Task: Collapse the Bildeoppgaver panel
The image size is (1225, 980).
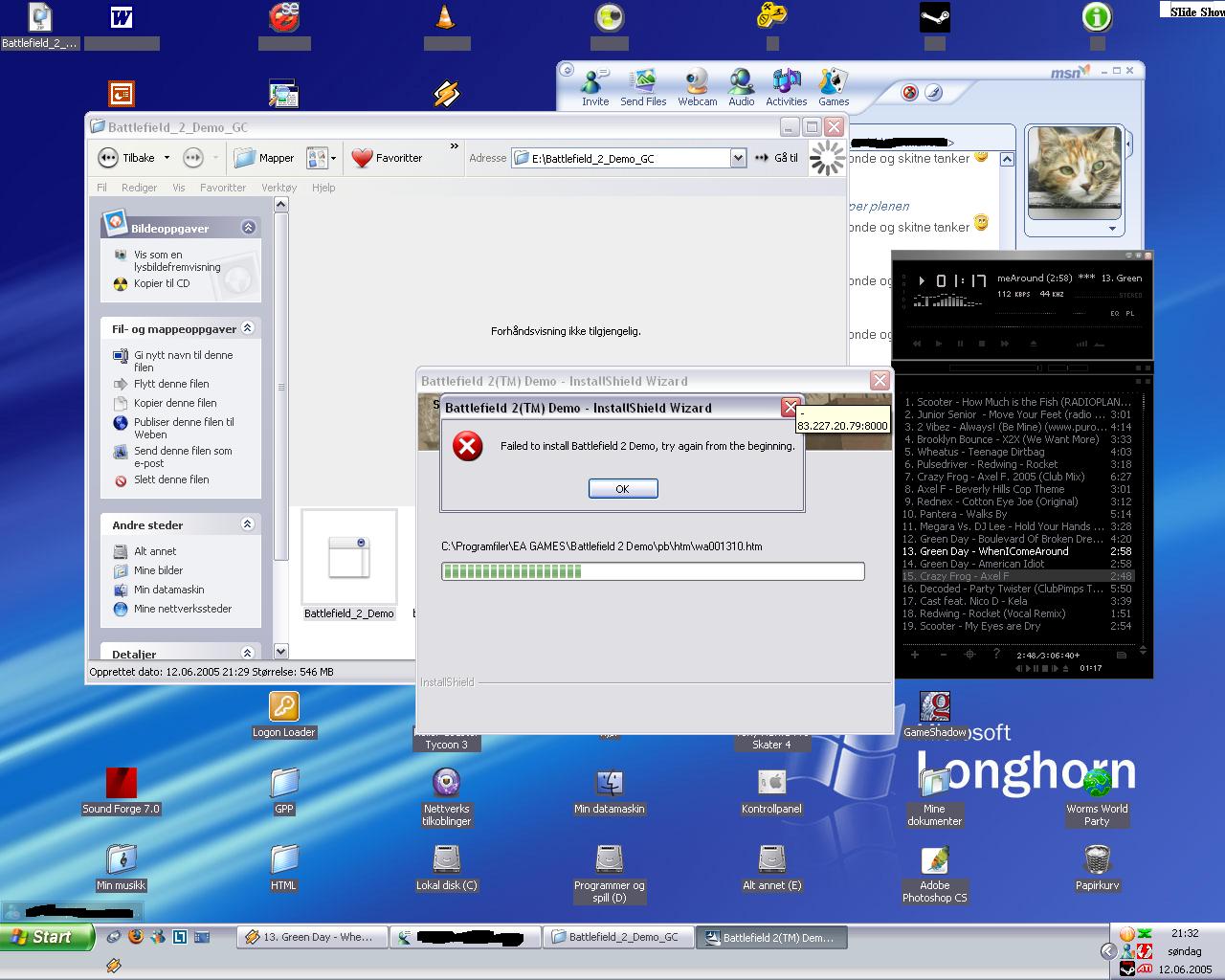Action: tap(248, 228)
